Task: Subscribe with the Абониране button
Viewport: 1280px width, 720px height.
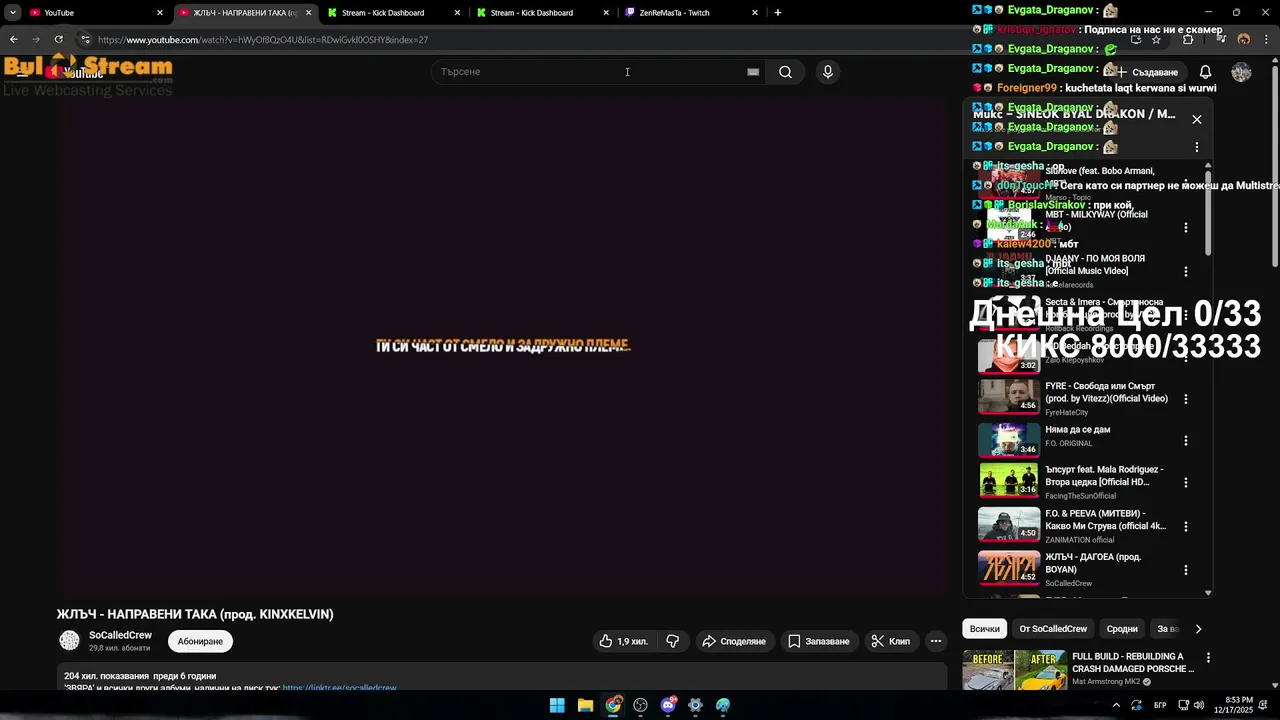Action: 200,641
